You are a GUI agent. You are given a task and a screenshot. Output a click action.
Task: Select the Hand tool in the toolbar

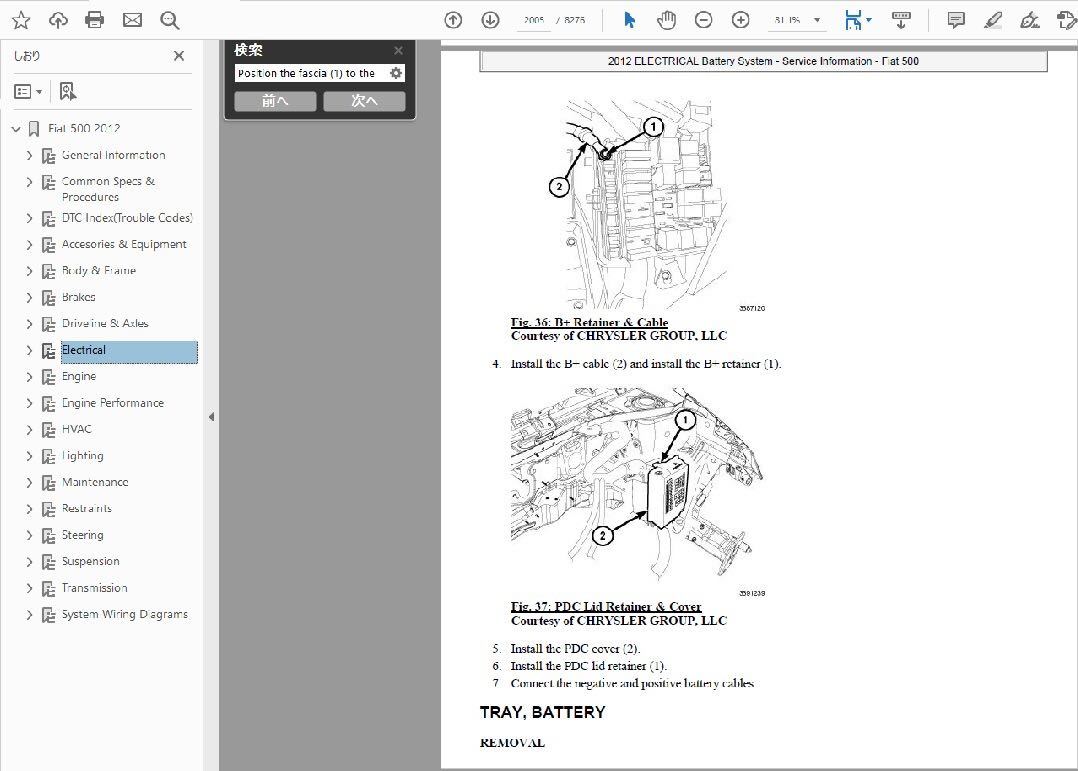coord(665,19)
